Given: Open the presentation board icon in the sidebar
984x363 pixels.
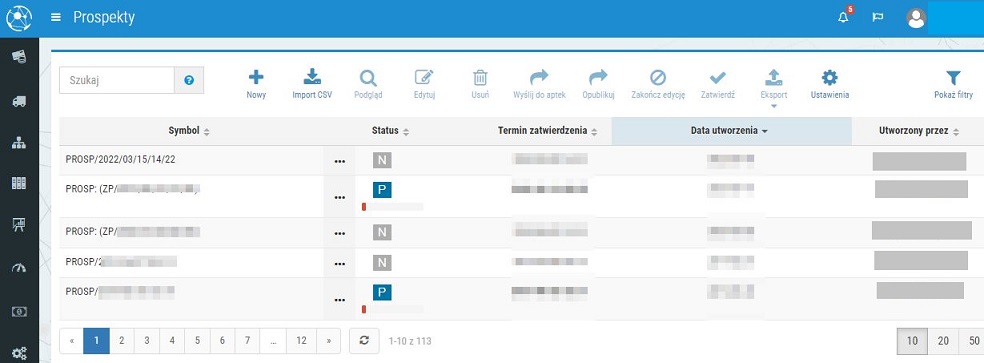Looking at the screenshot, I should click(x=19, y=225).
